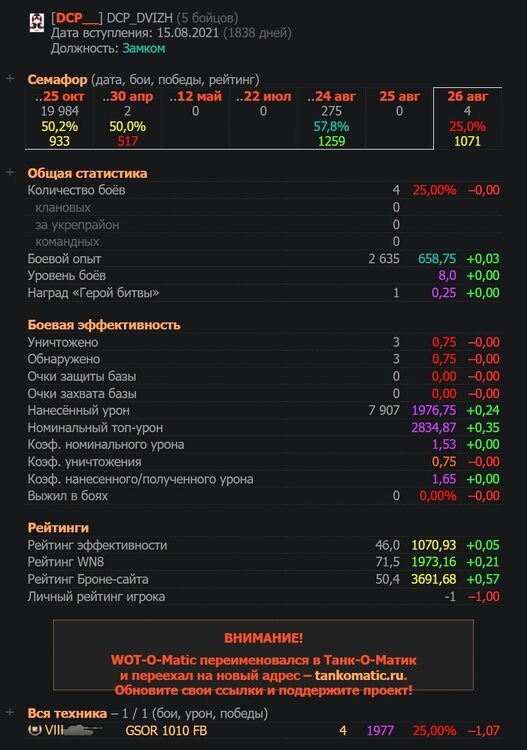Click the Замком position link

pos(143,48)
